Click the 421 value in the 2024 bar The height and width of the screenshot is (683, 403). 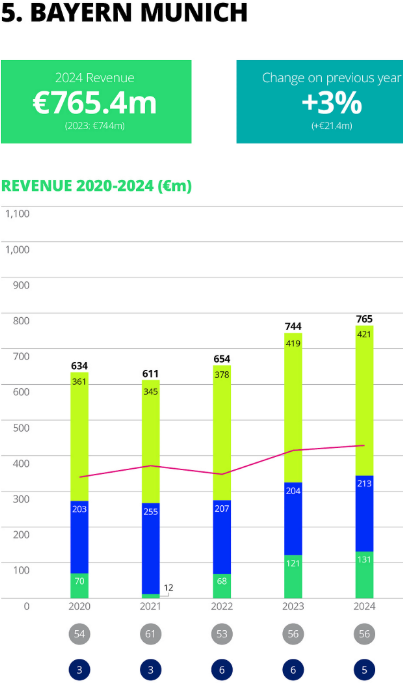[364, 334]
